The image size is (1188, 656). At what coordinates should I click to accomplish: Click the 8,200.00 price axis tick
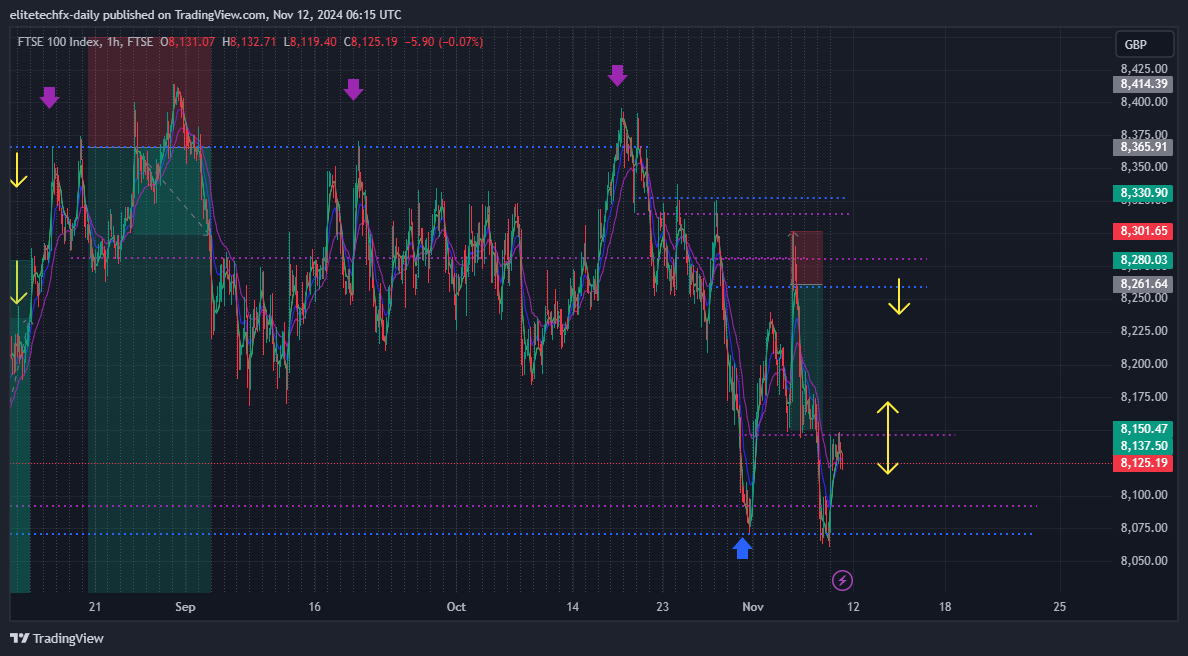1144,364
